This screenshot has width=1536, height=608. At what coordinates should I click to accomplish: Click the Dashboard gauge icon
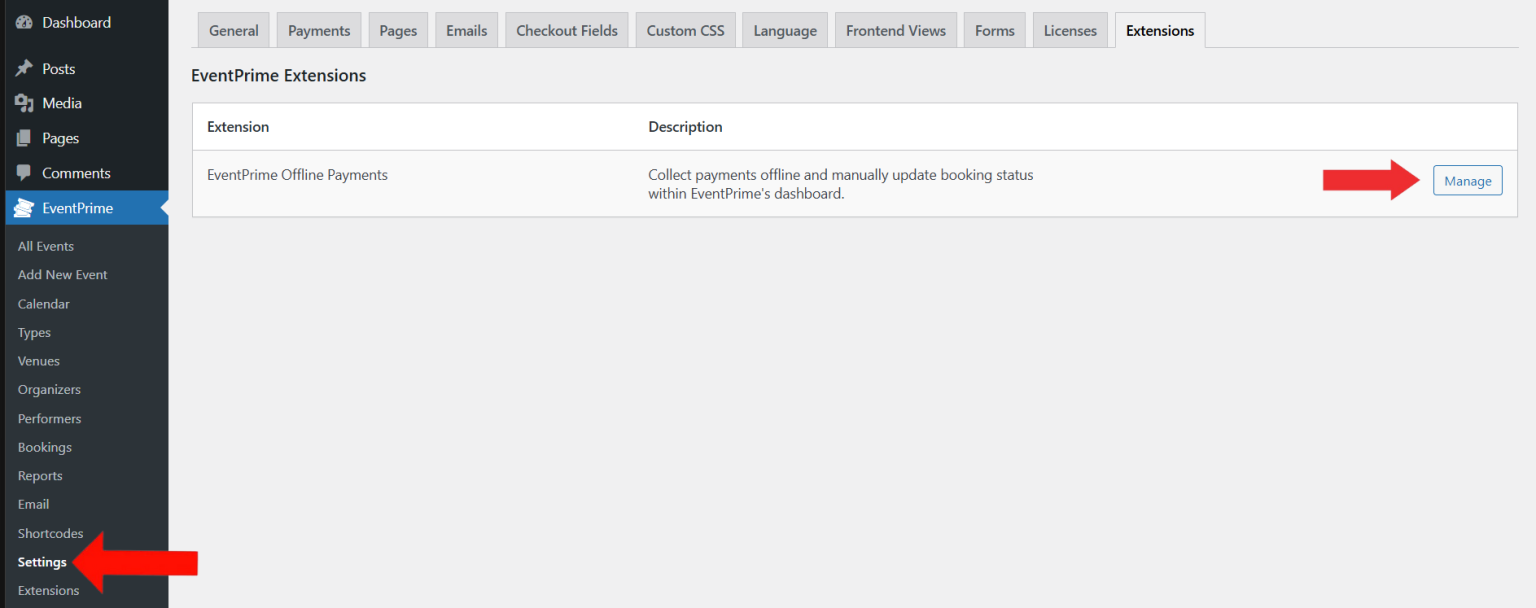[25, 22]
